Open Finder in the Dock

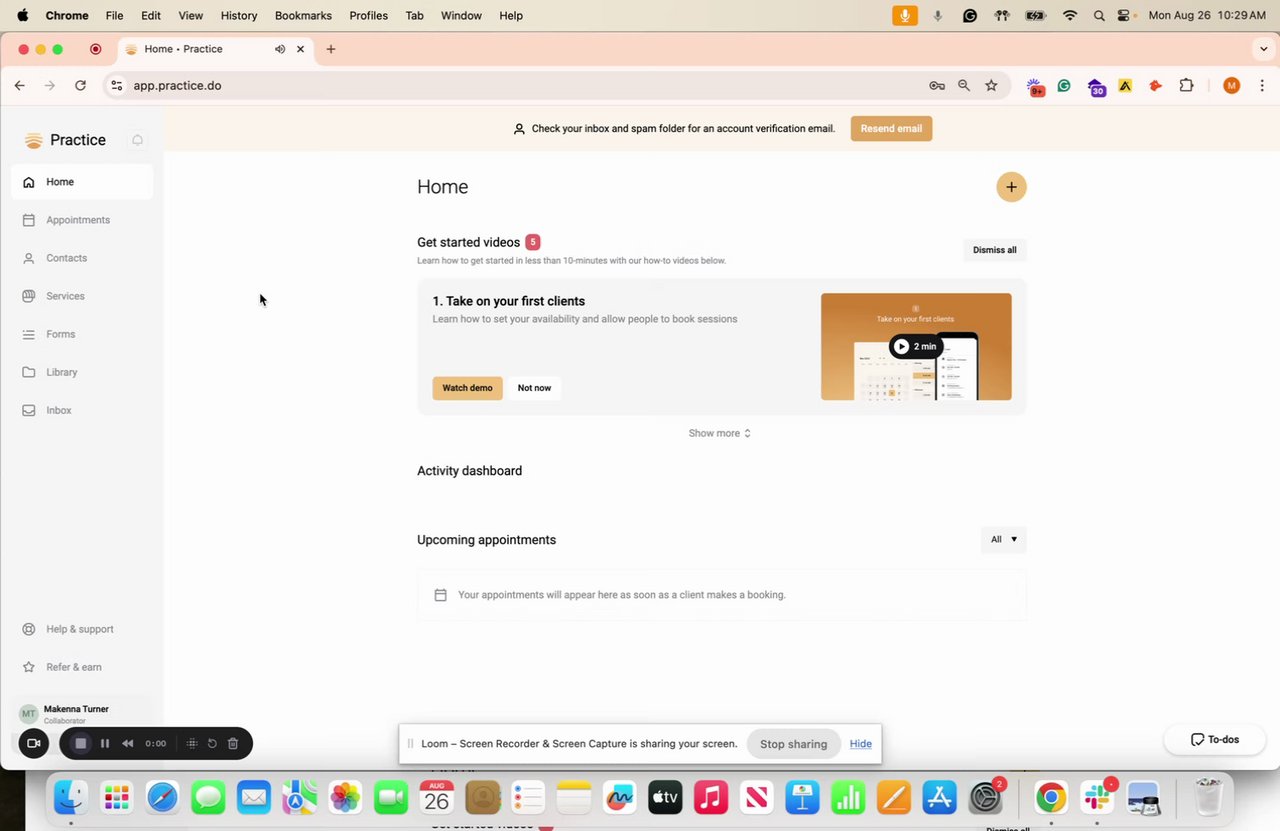(71, 797)
